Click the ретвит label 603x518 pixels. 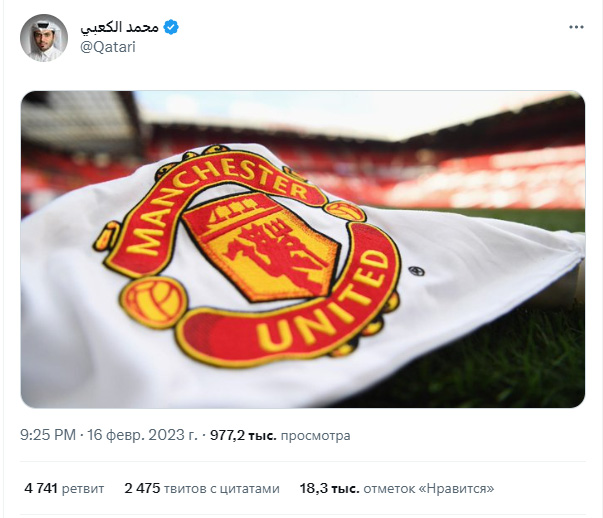(83, 489)
